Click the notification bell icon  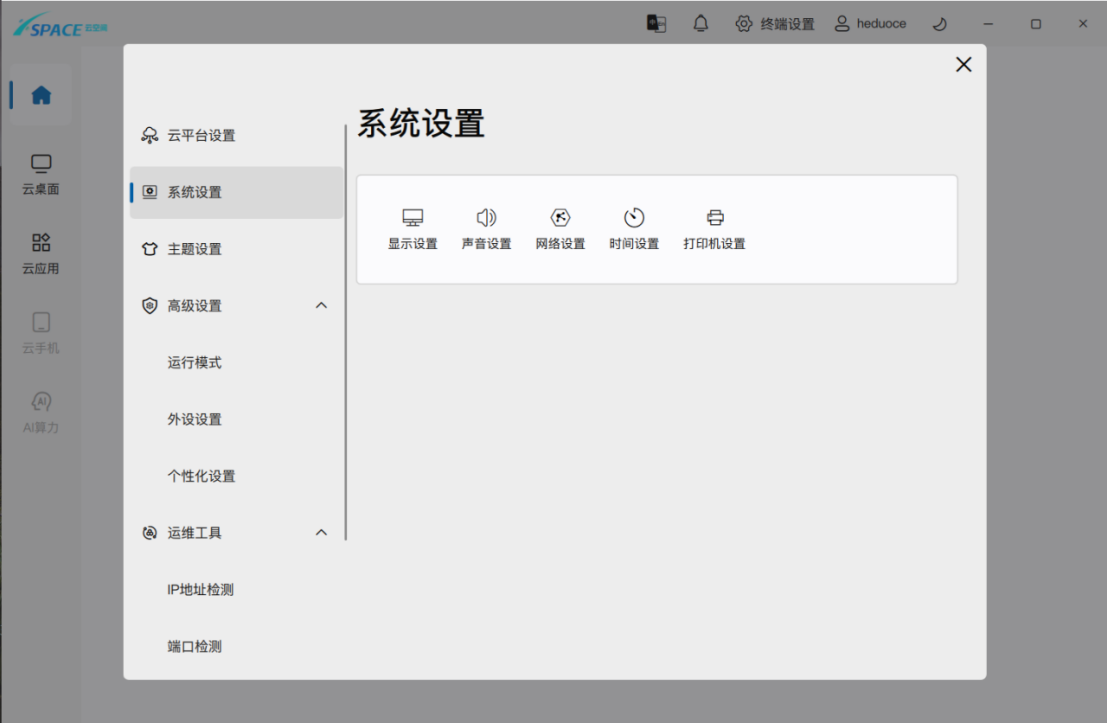pos(701,24)
